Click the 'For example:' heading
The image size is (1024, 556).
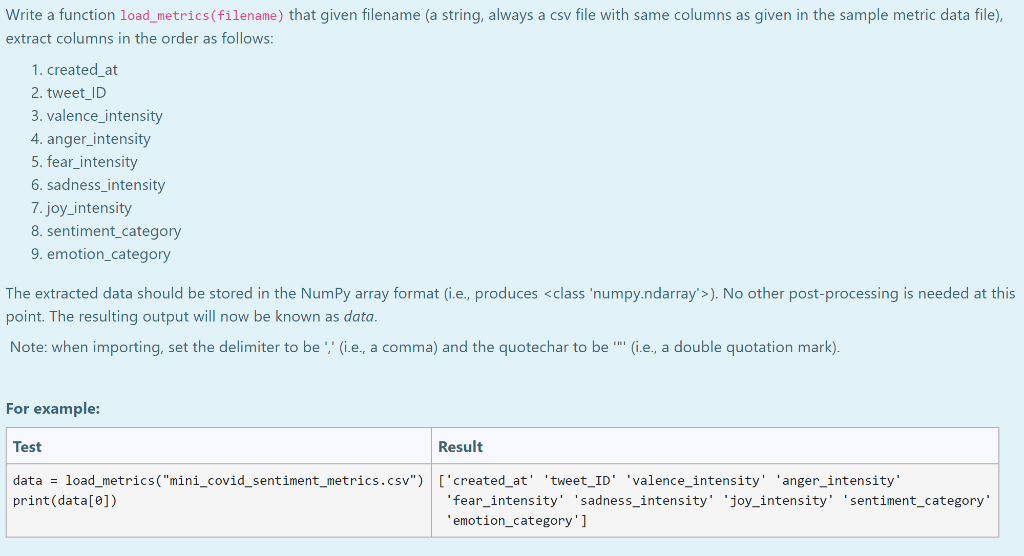pyautogui.click(x=53, y=409)
